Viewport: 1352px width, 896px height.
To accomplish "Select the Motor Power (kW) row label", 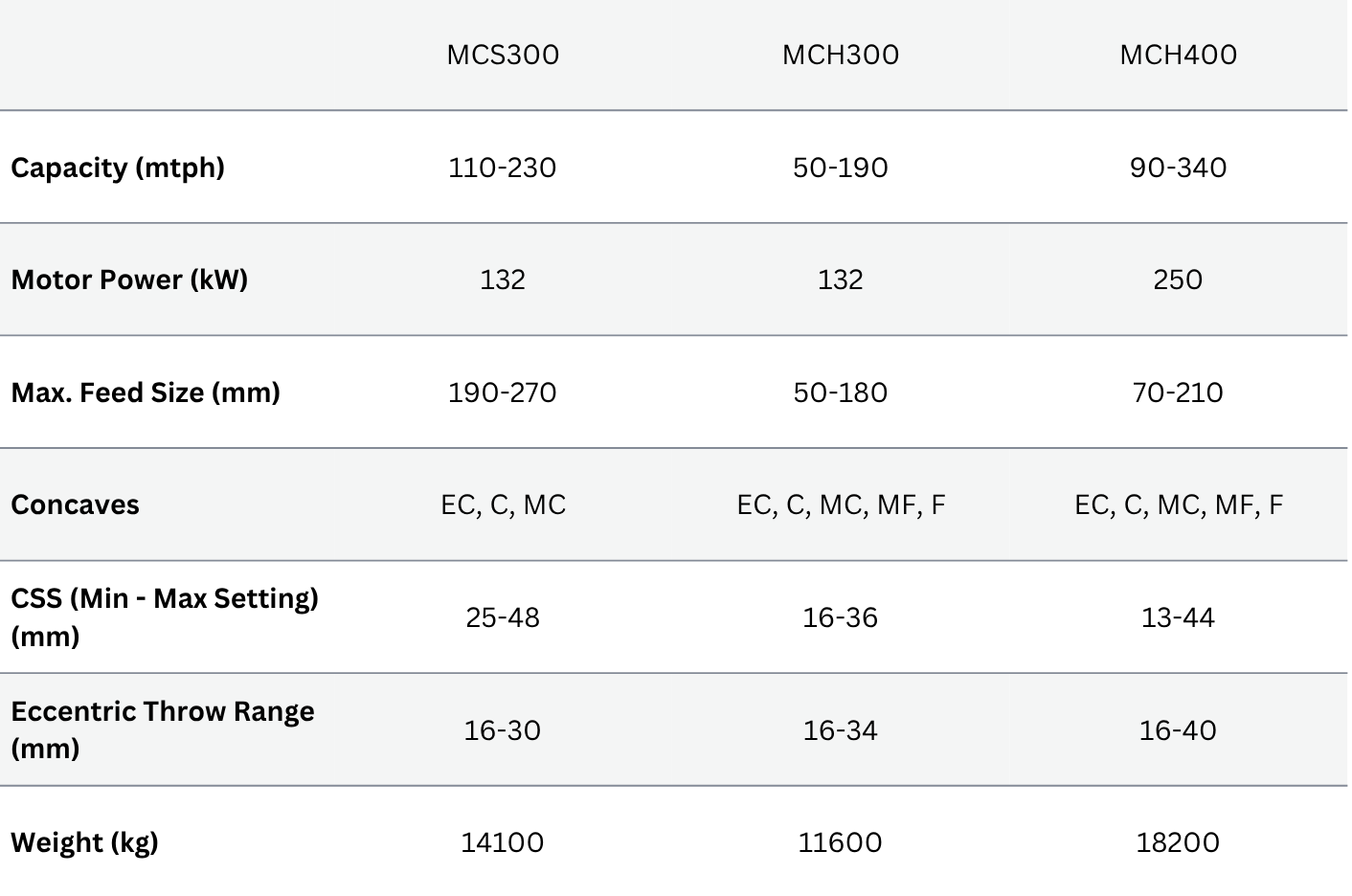I will click(x=129, y=280).
